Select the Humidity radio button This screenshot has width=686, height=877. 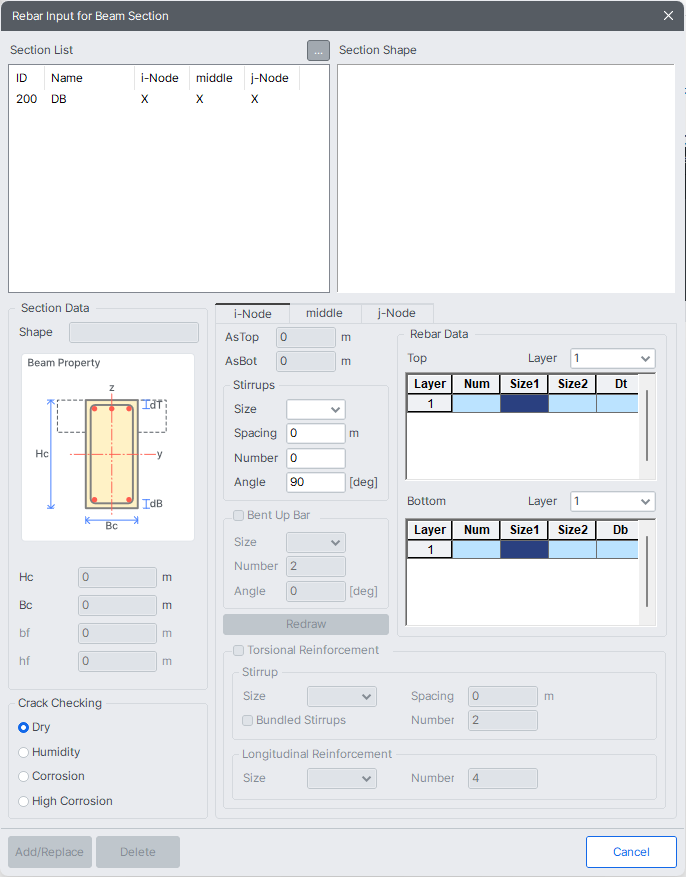24,752
